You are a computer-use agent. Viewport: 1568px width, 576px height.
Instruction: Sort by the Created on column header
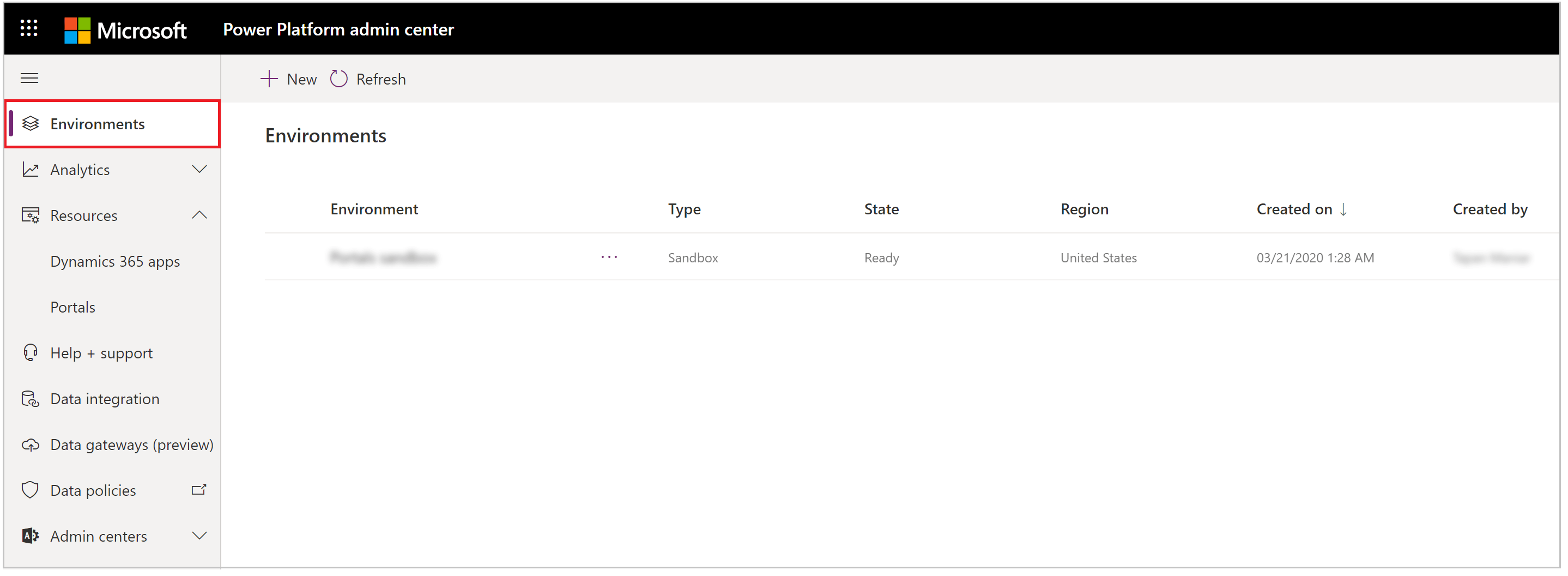1294,209
